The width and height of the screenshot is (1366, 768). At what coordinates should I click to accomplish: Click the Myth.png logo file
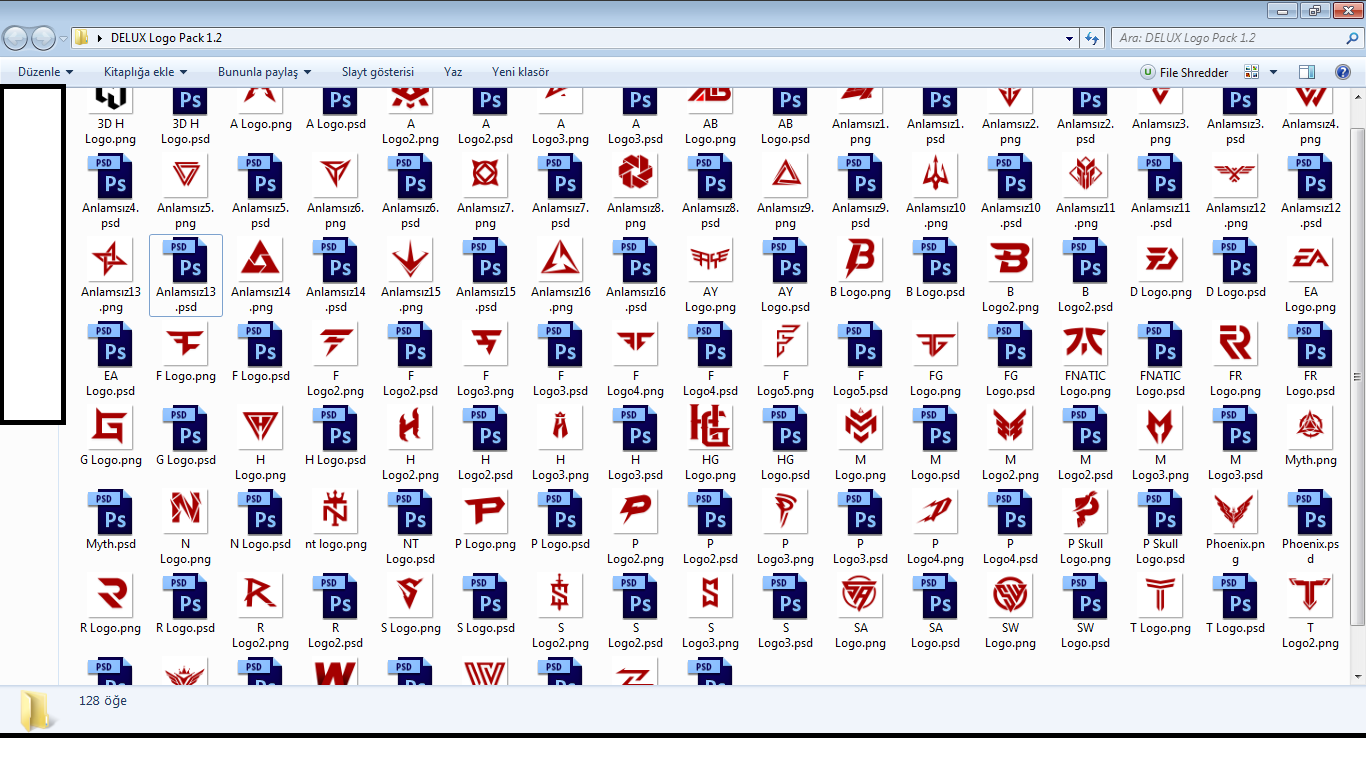point(1311,429)
